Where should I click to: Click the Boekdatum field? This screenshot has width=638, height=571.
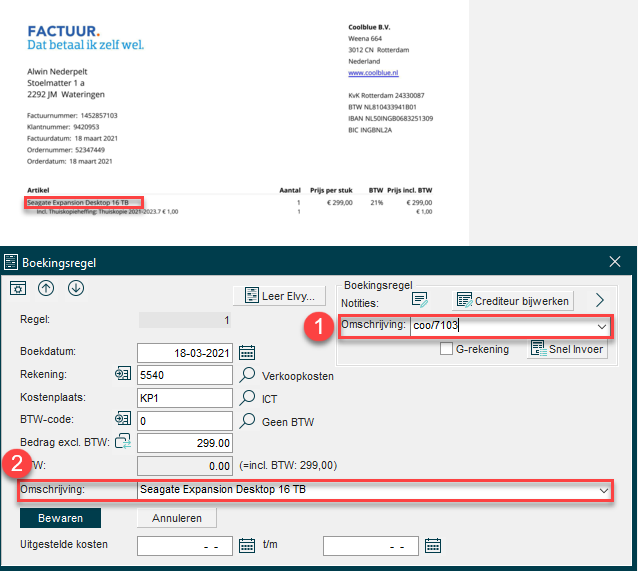click(185, 353)
